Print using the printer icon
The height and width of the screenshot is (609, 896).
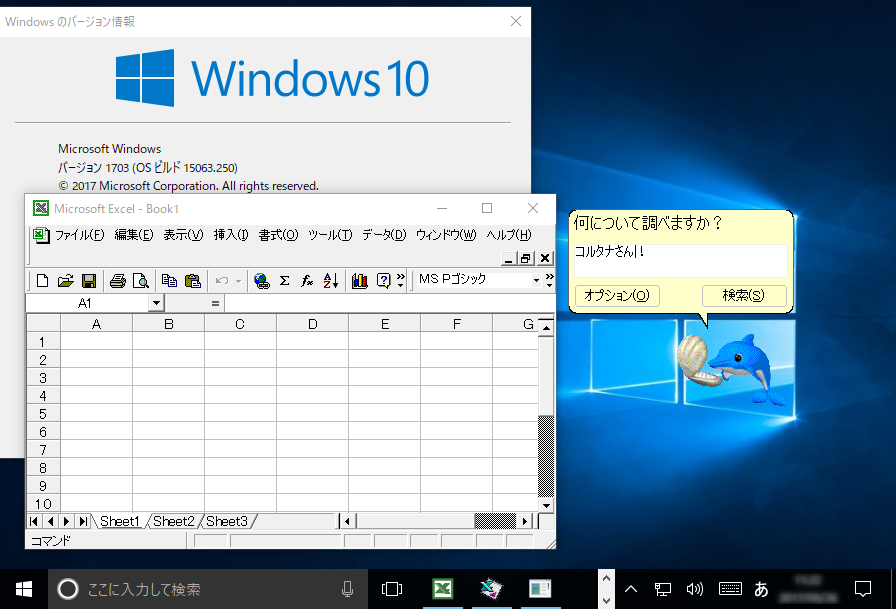(x=118, y=281)
